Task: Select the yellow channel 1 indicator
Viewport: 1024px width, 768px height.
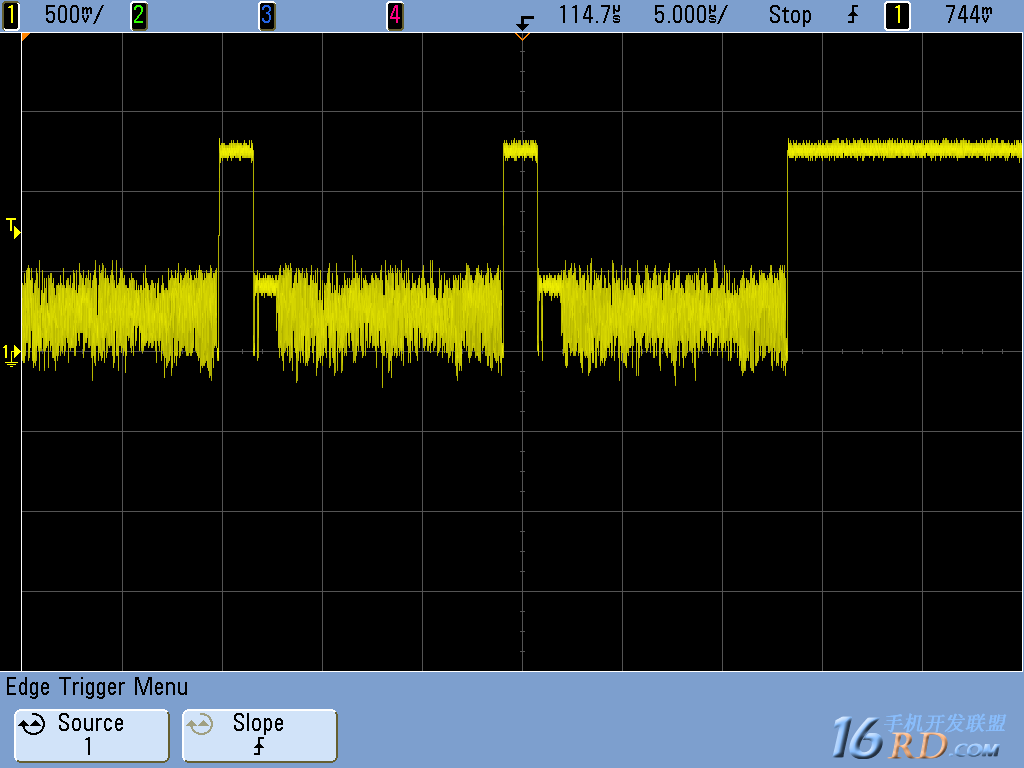Action: 11,15
